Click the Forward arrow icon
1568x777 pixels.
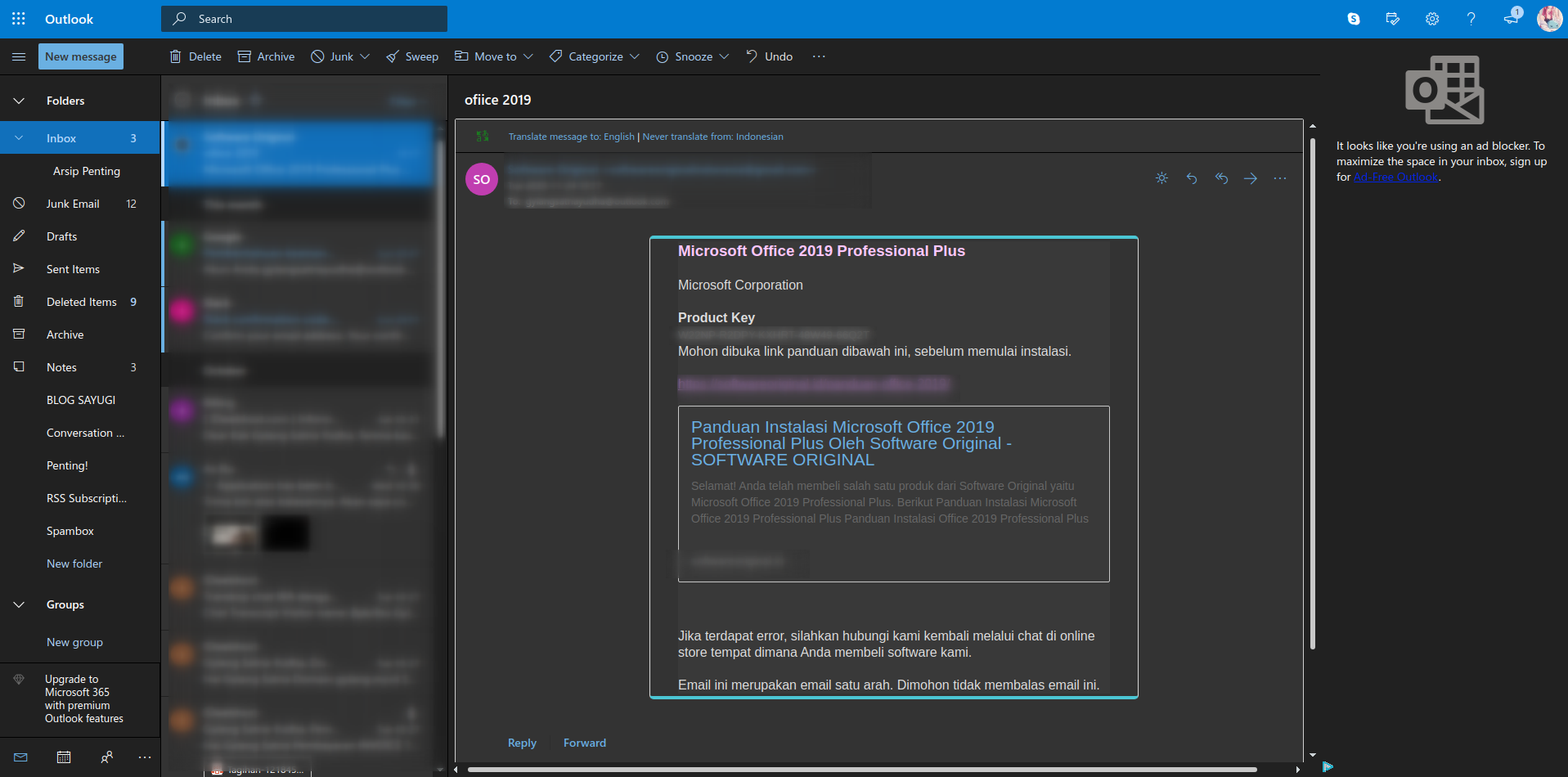1251,178
